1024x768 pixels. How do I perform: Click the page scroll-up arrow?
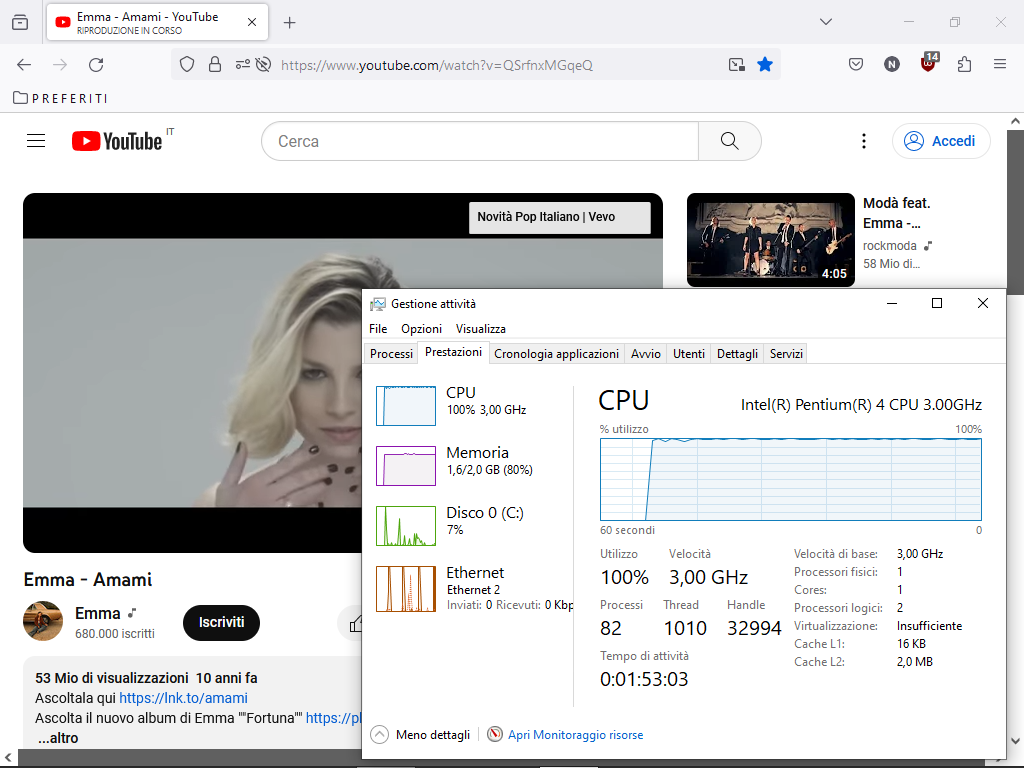1015,121
